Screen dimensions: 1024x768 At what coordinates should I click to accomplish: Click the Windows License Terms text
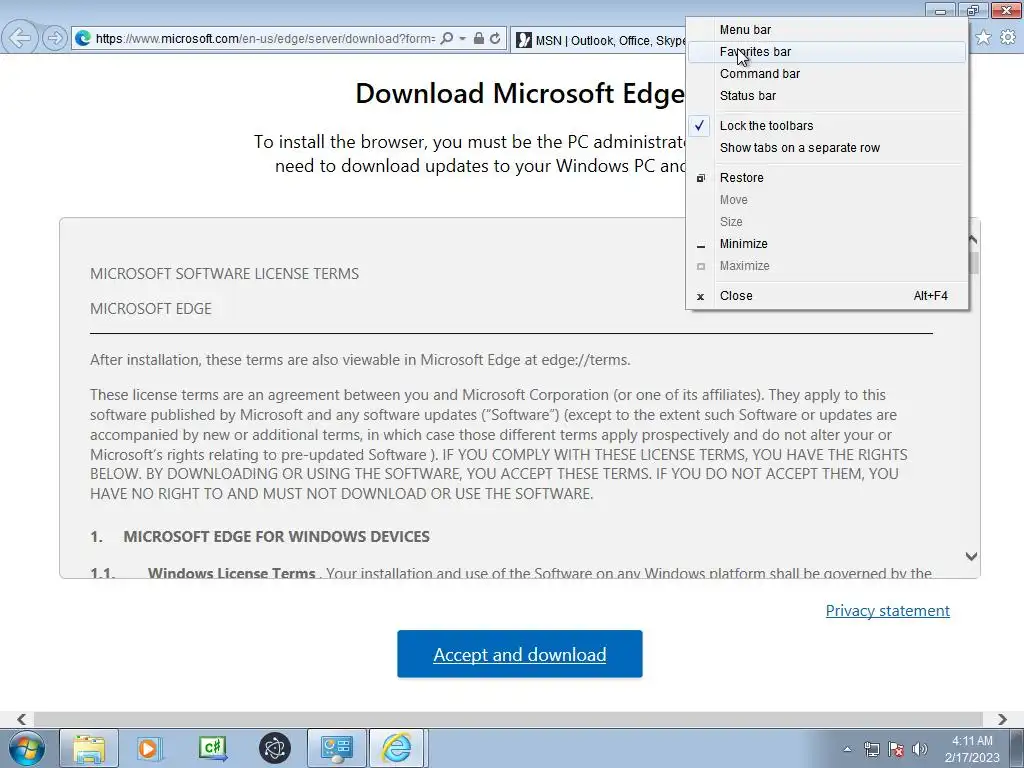(x=232, y=573)
